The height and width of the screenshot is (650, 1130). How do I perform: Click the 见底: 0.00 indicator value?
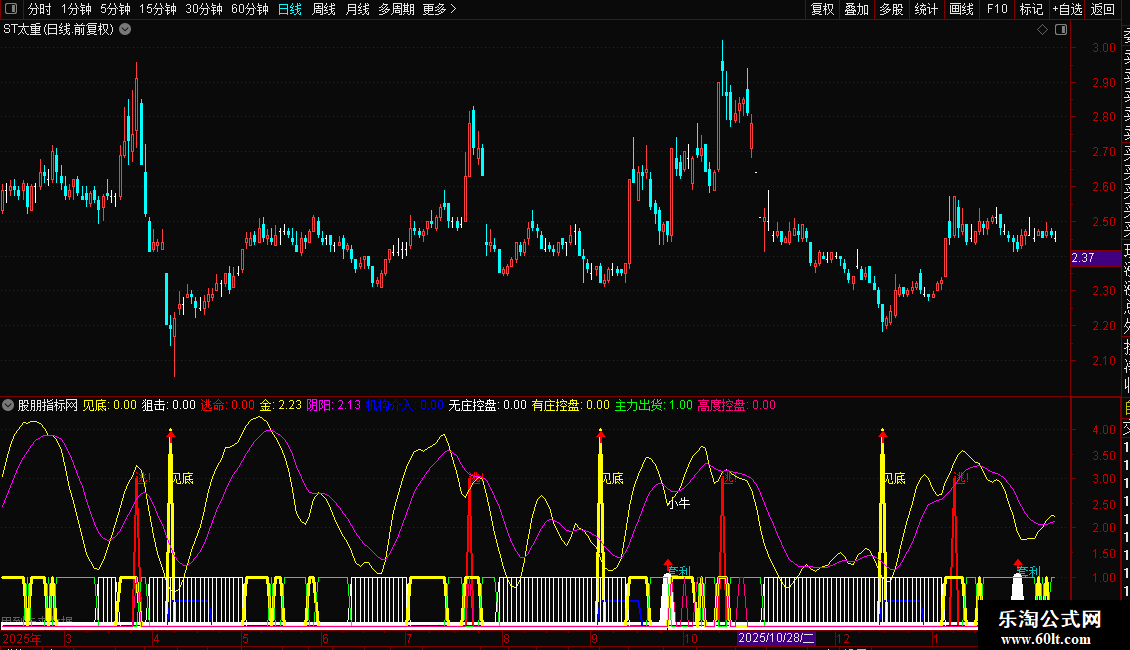[x=110, y=405]
